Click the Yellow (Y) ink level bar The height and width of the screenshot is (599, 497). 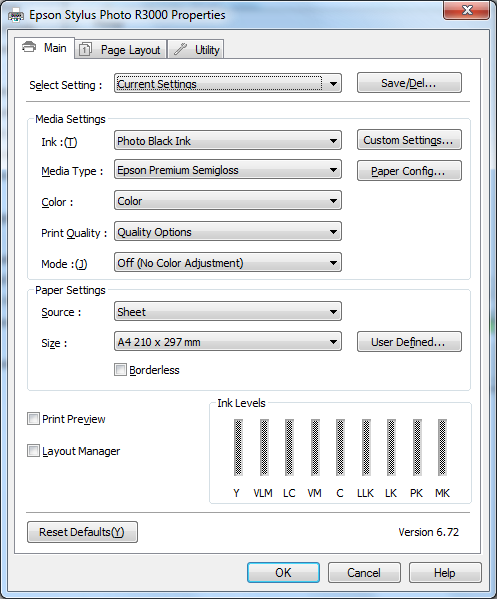pos(238,447)
